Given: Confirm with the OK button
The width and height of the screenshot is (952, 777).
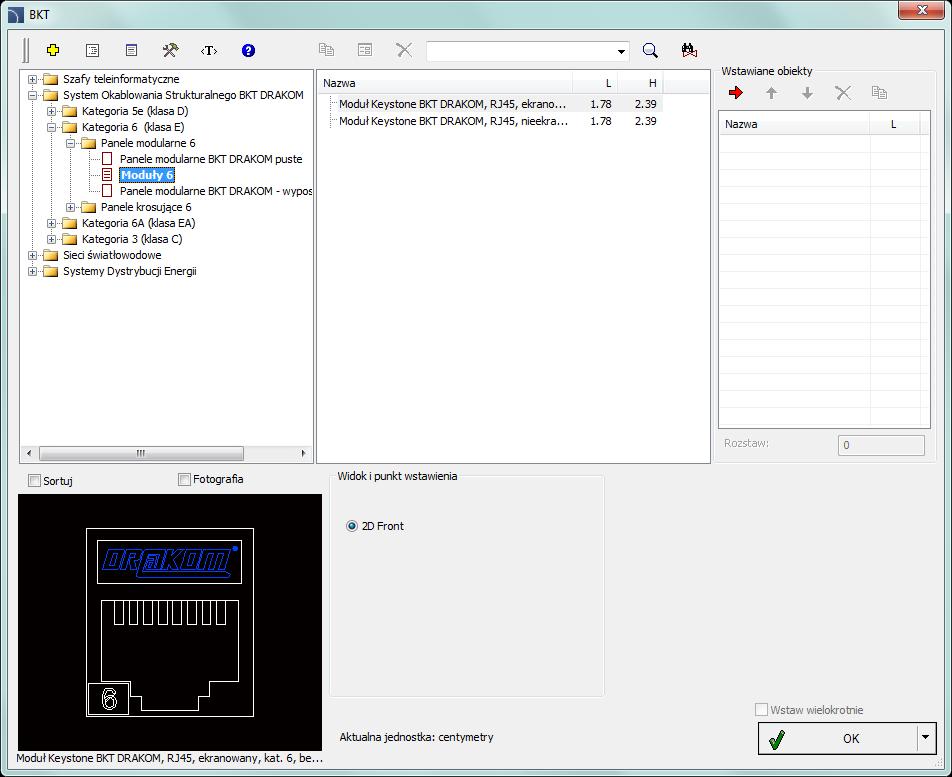Looking at the screenshot, I should pyautogui.click(x=838, y=738).
